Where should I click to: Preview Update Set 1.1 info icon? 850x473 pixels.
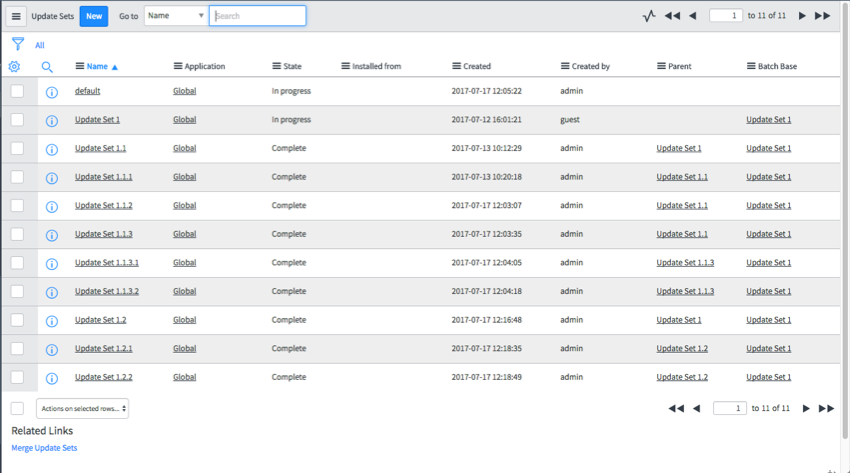51,150
